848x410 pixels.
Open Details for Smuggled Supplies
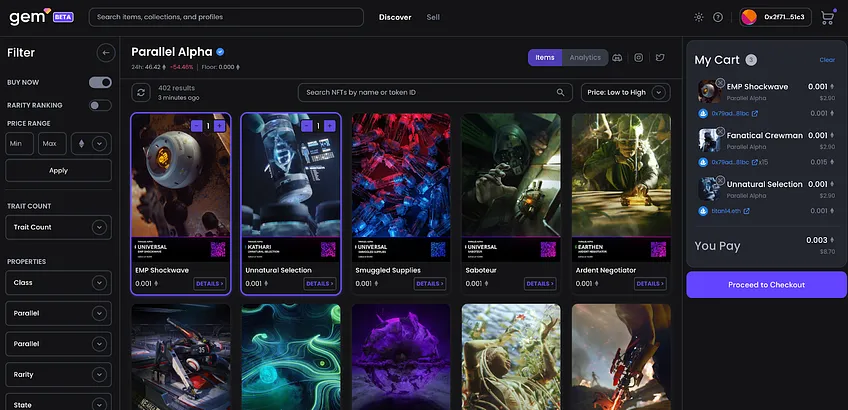pos(430,283)
